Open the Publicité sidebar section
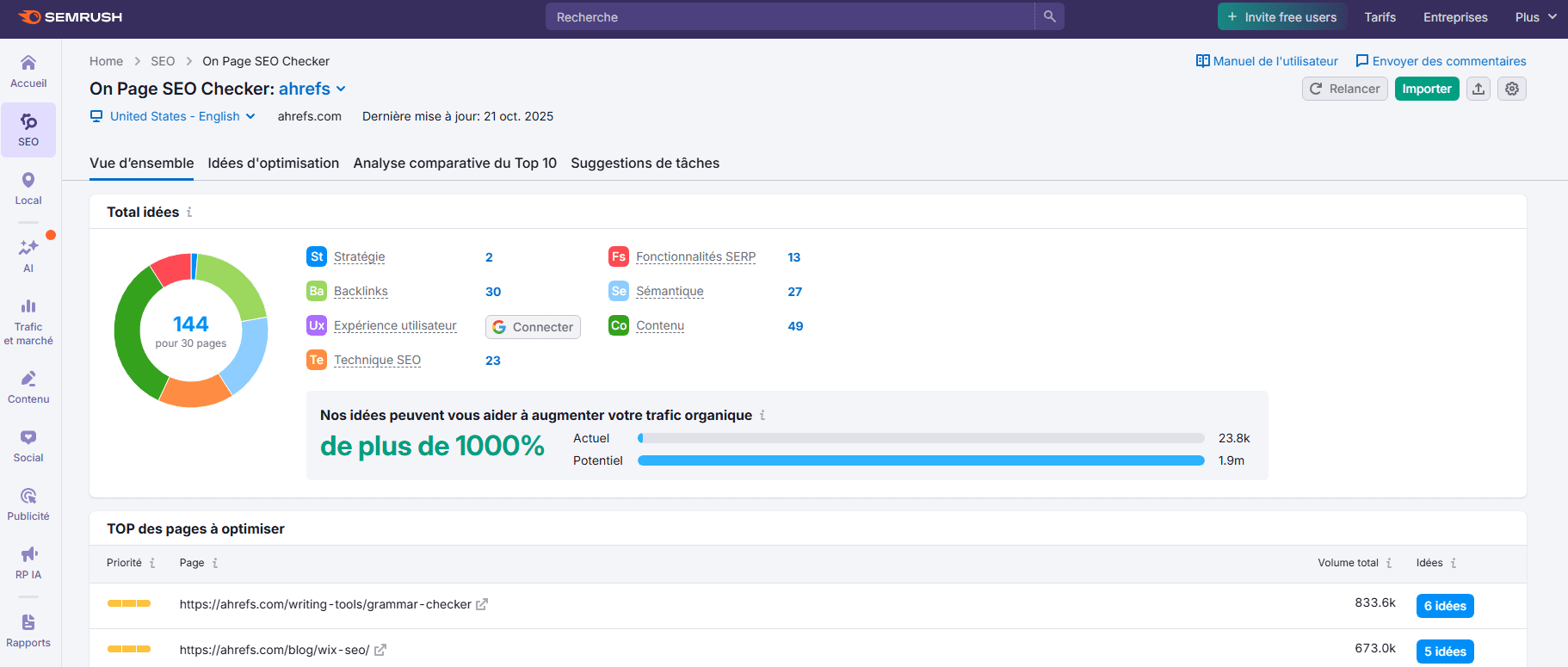The height and width of the screenshot is (667, 1568). pyautogui.click(x=28, y=504)
